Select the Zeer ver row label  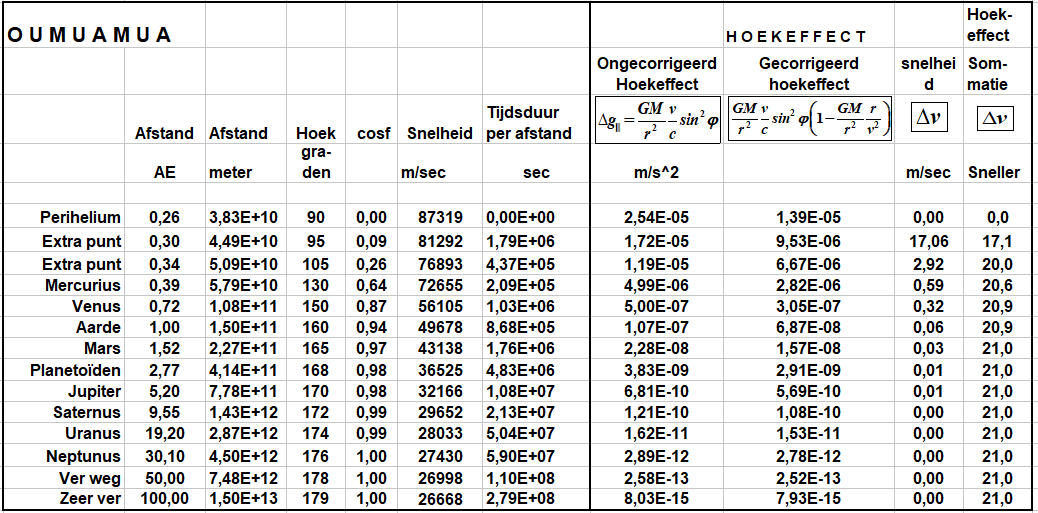(88, 499)
